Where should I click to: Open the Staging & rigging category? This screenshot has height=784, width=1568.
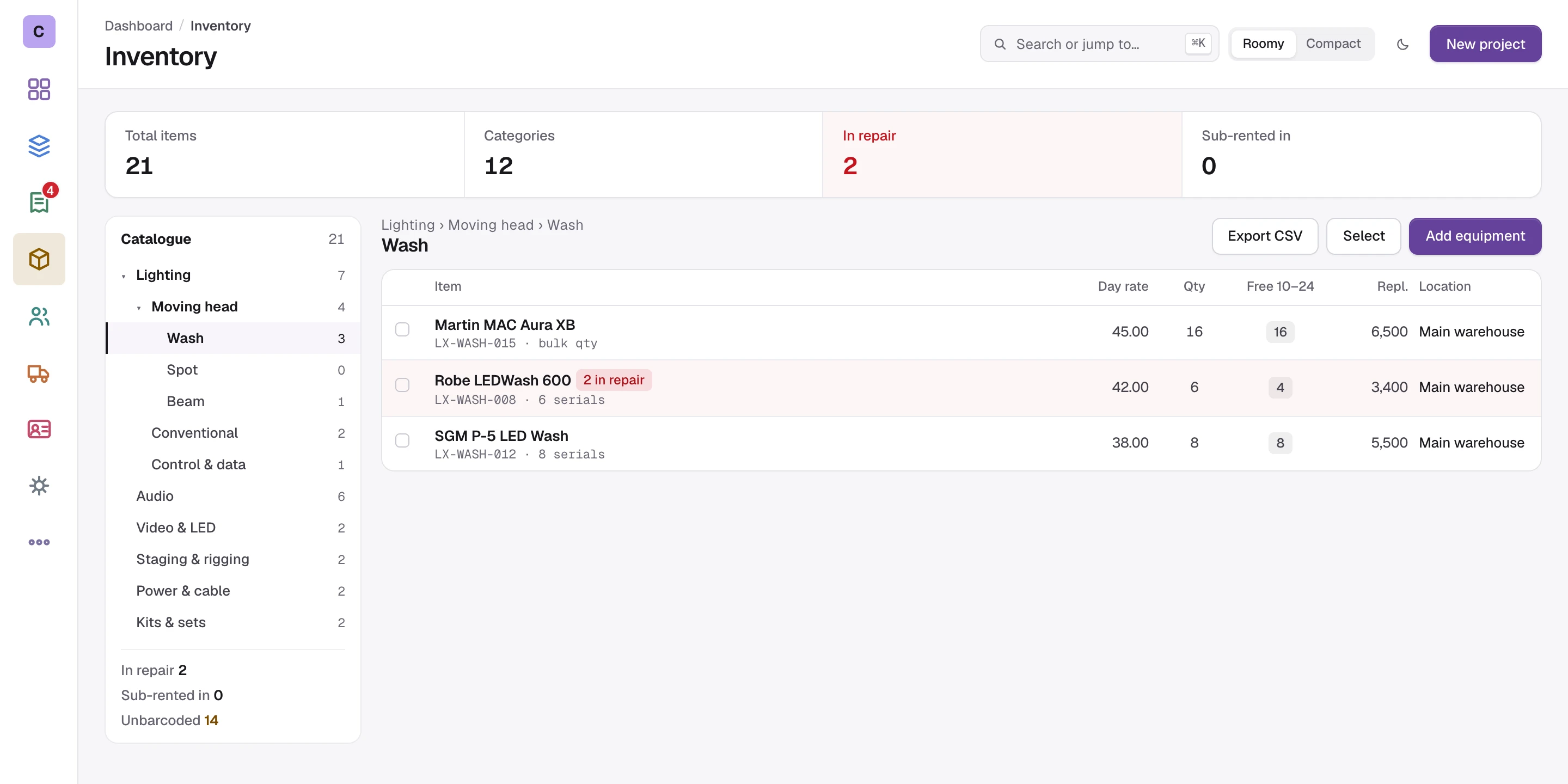point(233,560)
